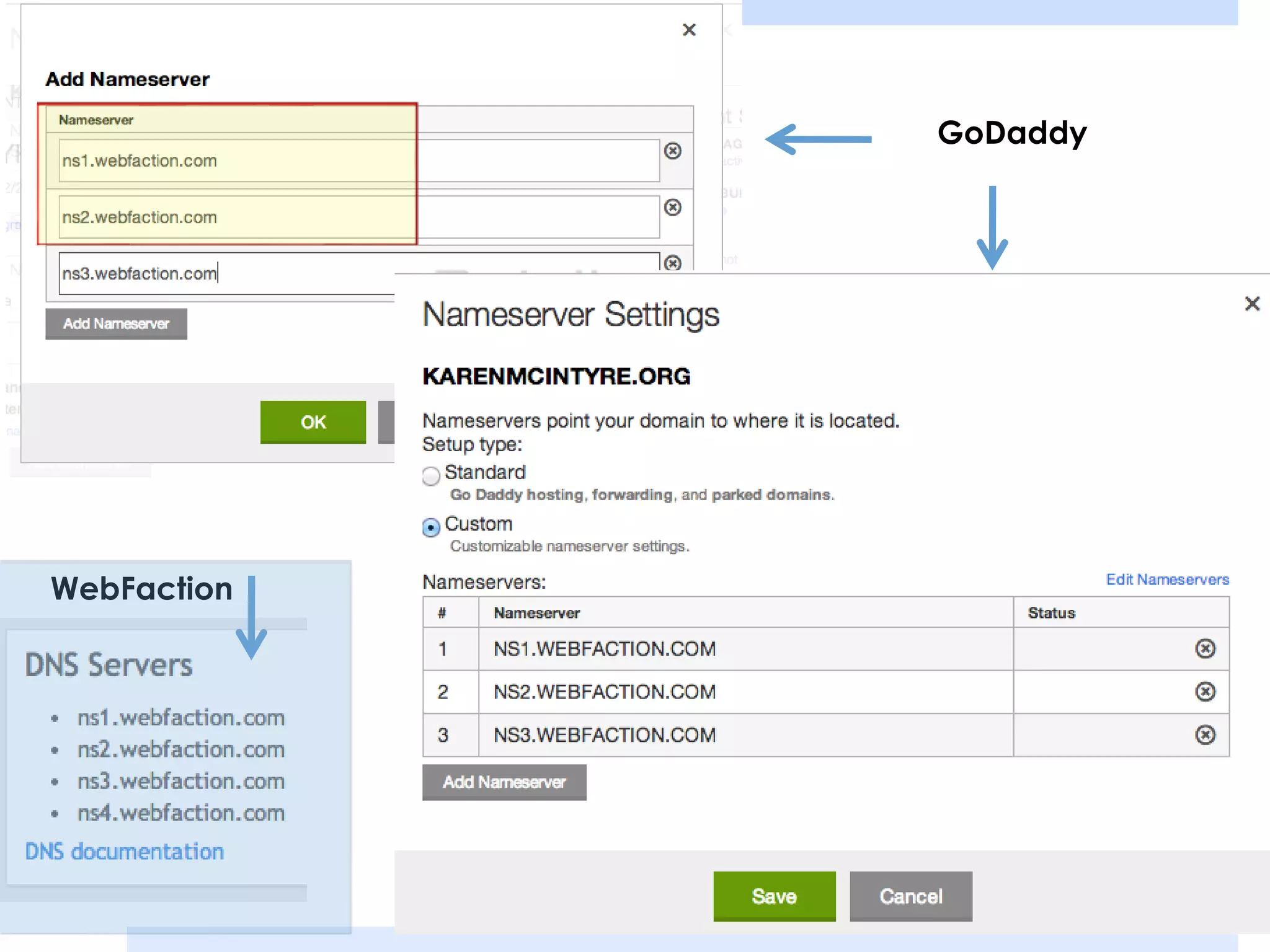The width and height of the screenshot is (1270, 952).
Task: Save the nameserver settings
Action: (775, 896)
